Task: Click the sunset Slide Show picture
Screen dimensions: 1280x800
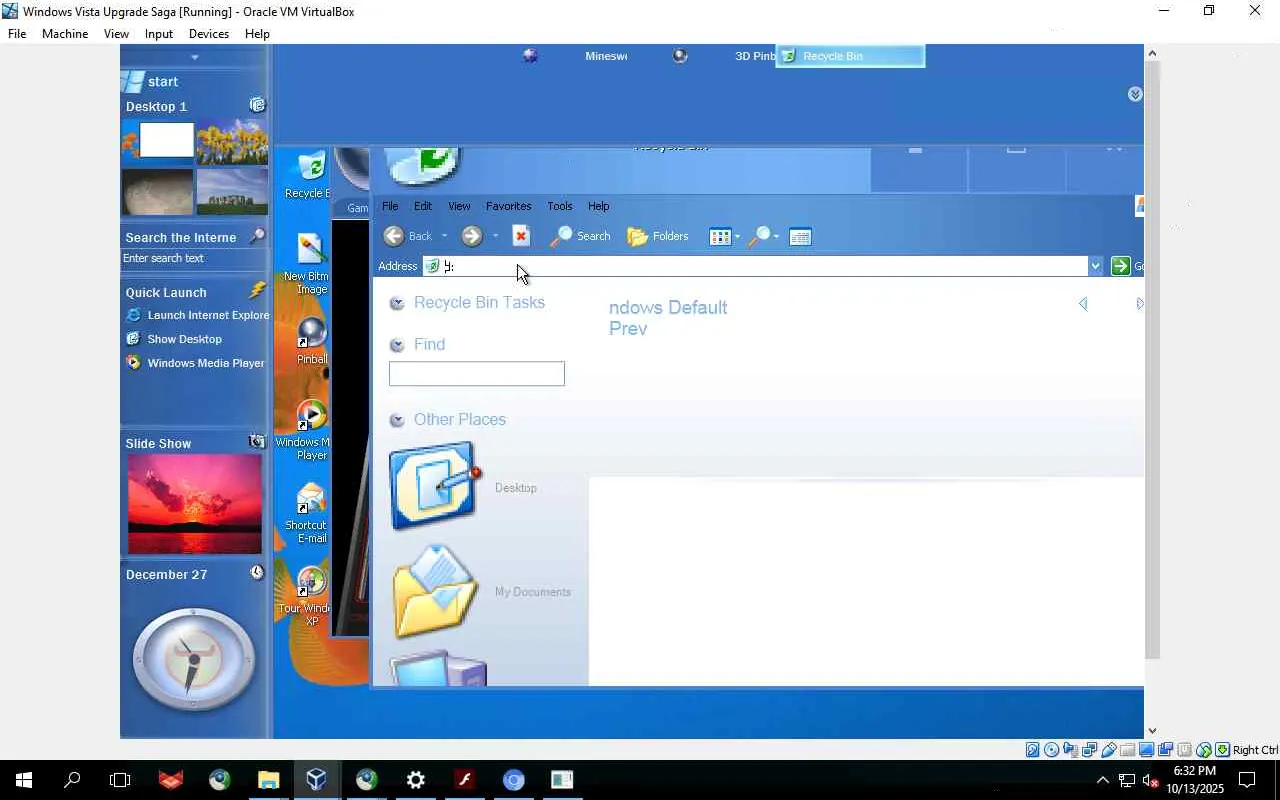Action: point(194,504)
